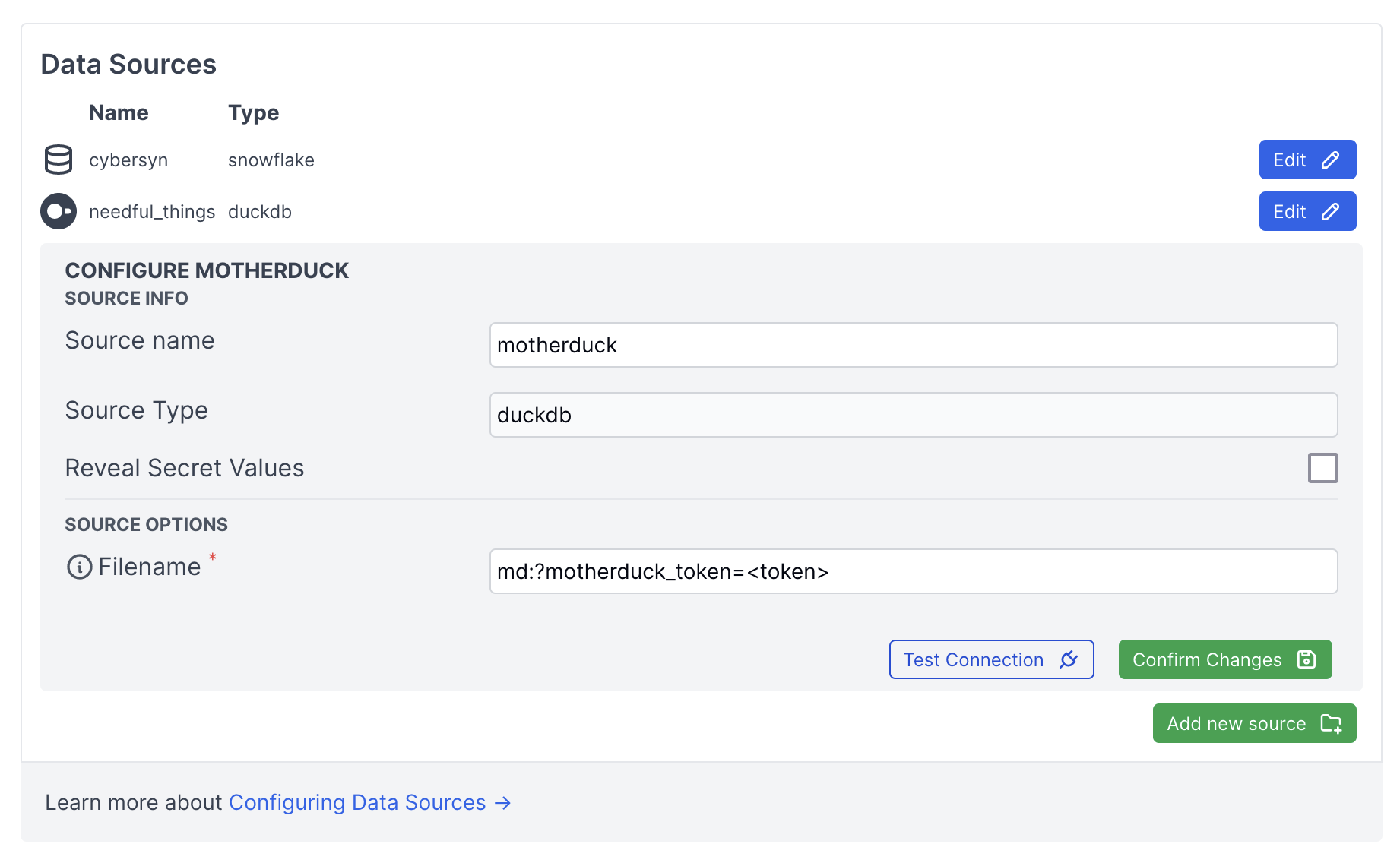1400x863 pixels.
Task: Edit the needful_things data source
Action: pos(1307,211)
